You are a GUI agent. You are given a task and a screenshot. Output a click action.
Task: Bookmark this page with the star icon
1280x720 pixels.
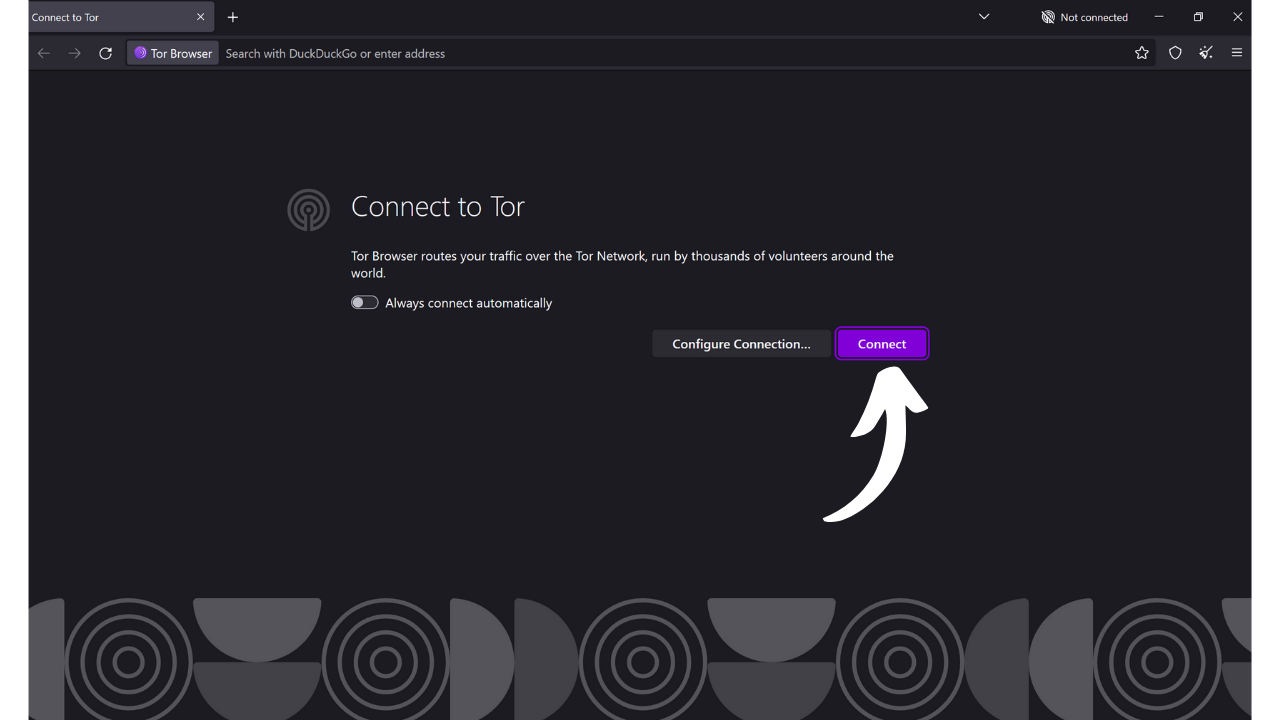pyautogui.click(x=1142, y=53)
